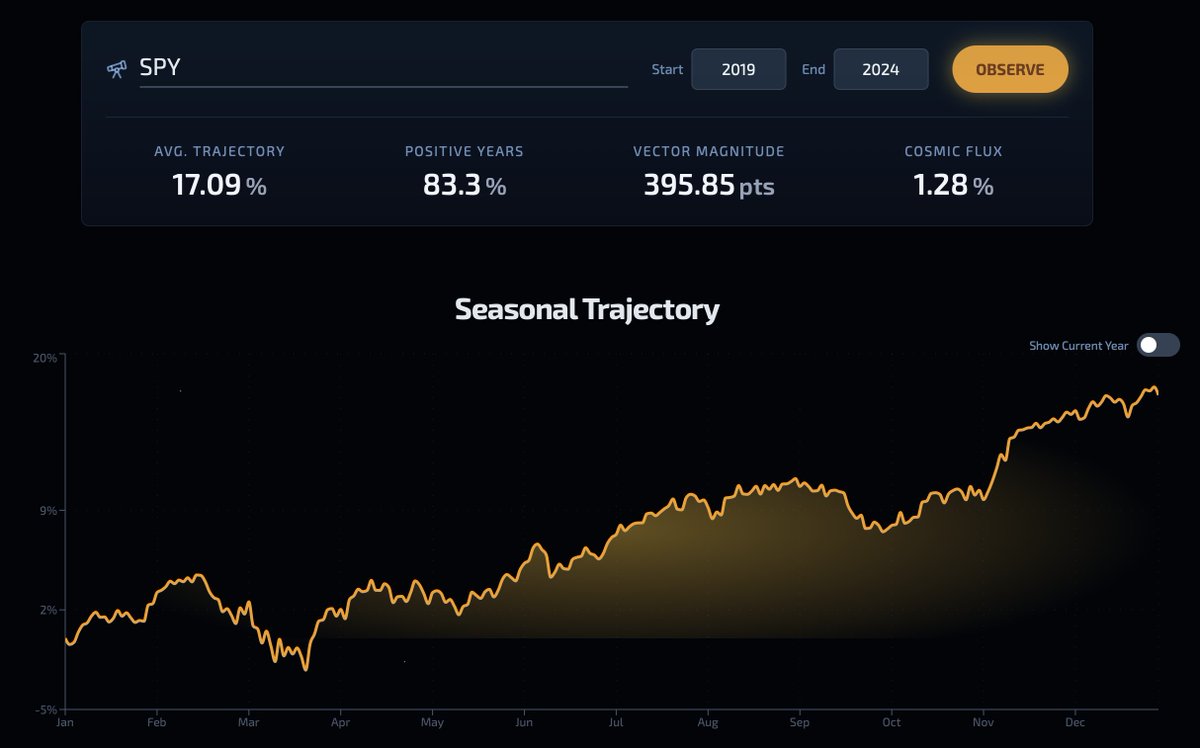Screen dimensions: 1200x748
Task: Click the Mar x-axis label
Action: [248, 722]
